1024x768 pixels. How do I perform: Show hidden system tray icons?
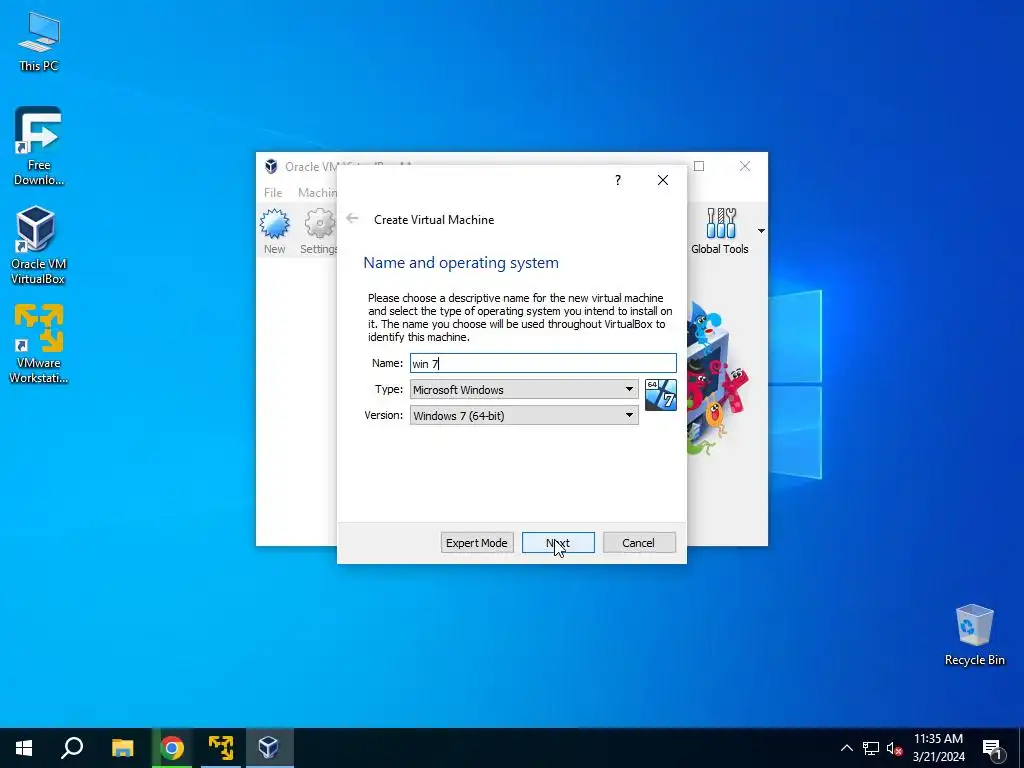(x=846, y=748)
